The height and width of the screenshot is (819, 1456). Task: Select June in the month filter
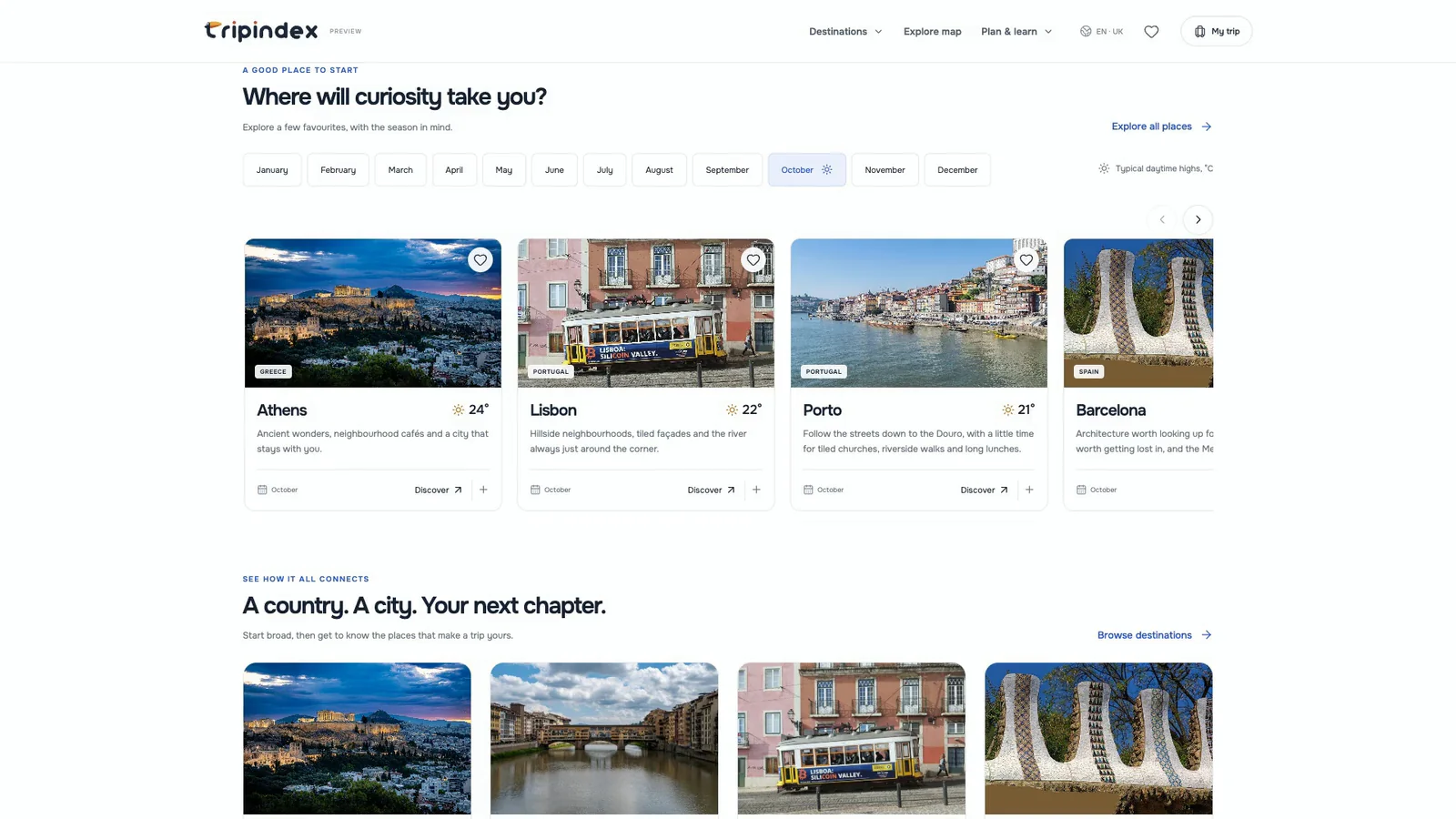pyautogui.click(x=554, y=170)
